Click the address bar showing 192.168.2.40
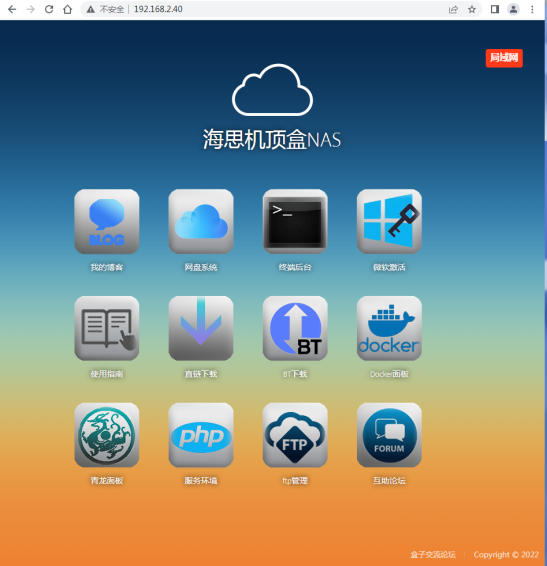Image resolution: width=547 pixels, height=566 pixels. tap(264, 9)
